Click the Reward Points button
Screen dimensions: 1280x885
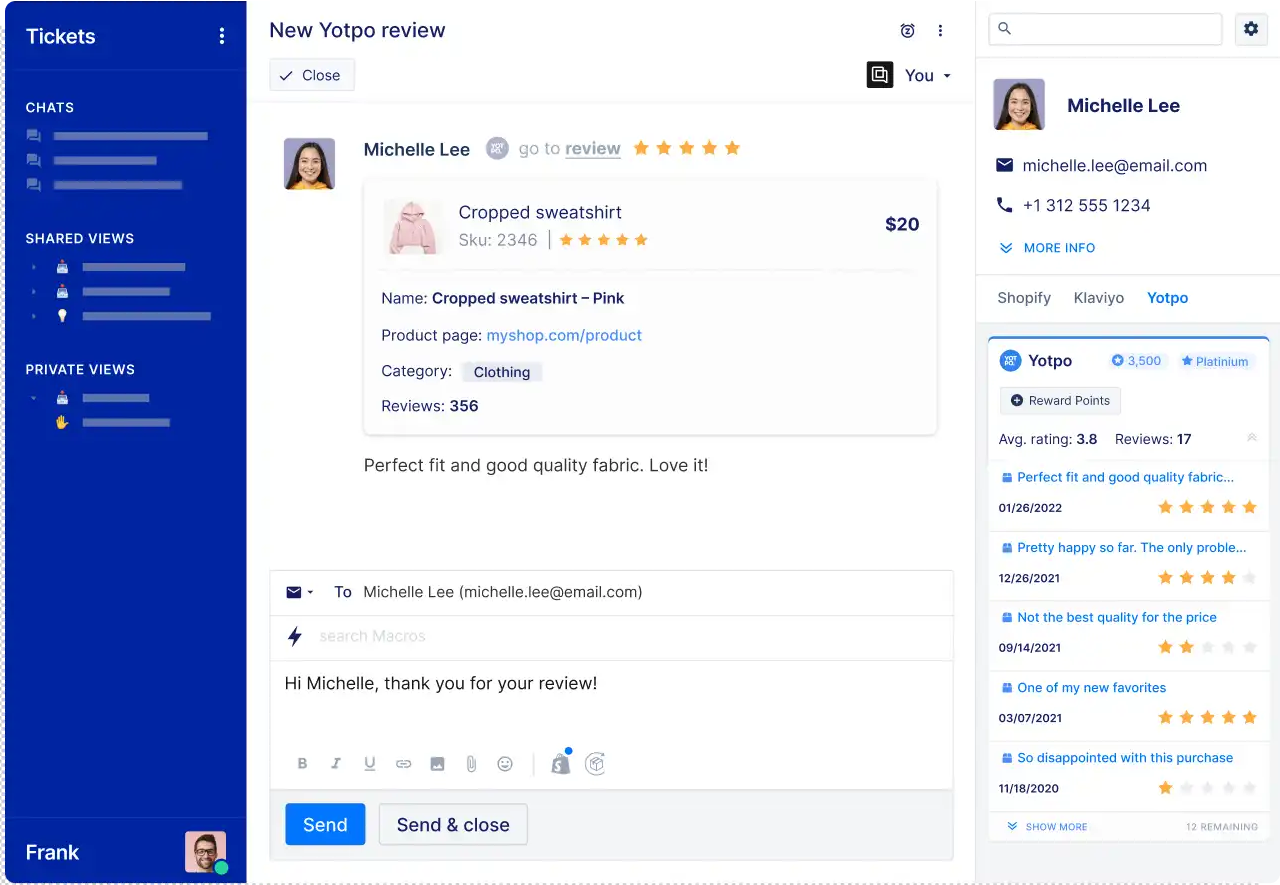pos(1060,401)
